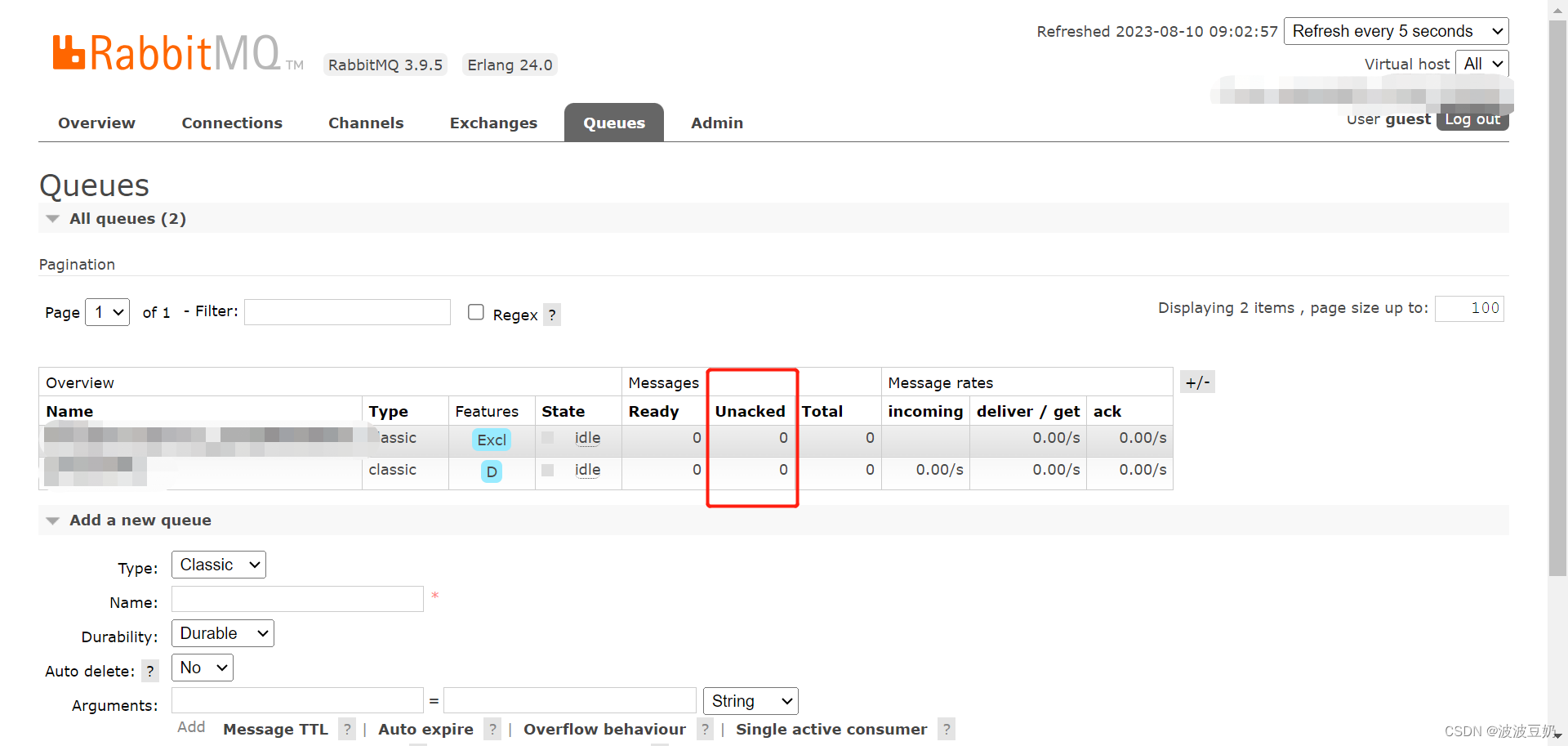This screenshot has width=1568, height=746.
Task: Open the Page number dropdown
Action: pyautogui.click(x=108, y=312)
